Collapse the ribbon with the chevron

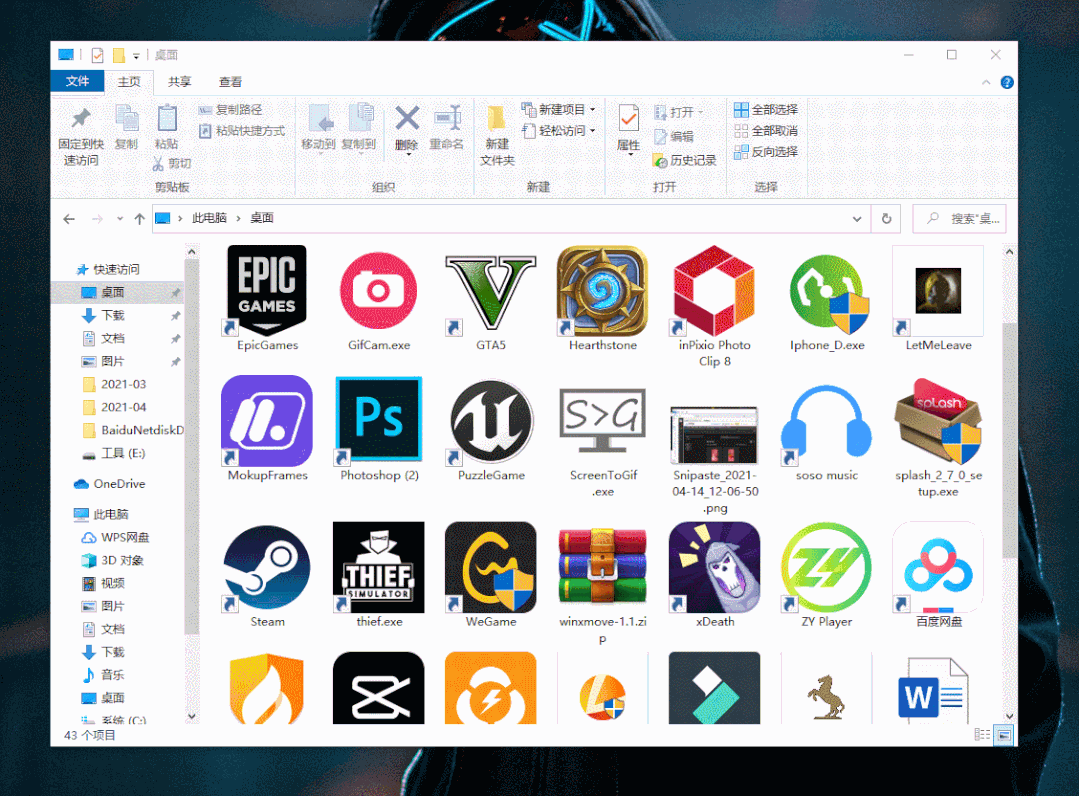[986, 83]
